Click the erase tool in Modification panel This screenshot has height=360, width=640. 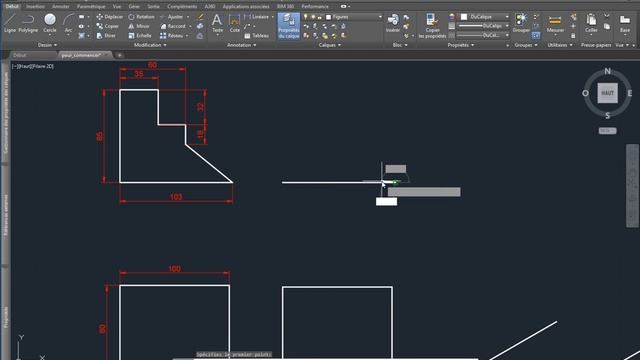coord(200,17)
